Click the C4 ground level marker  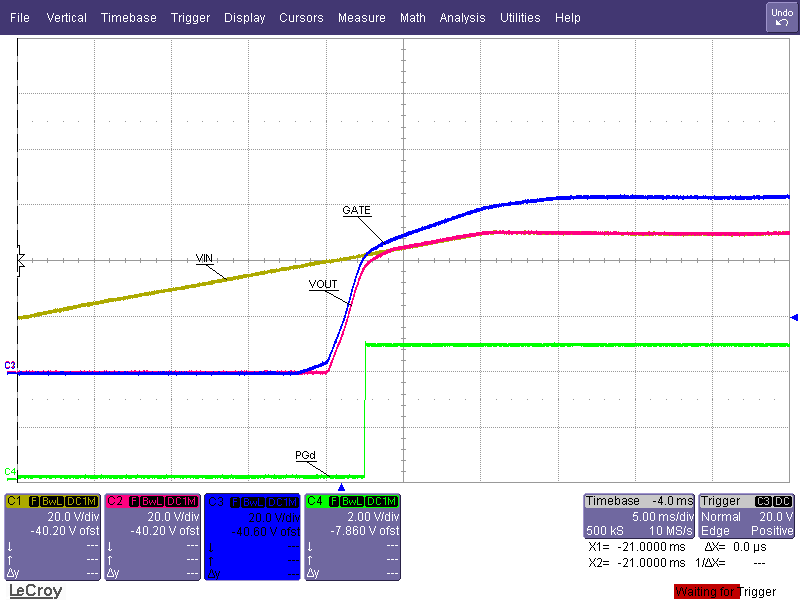tap(10, 472)
